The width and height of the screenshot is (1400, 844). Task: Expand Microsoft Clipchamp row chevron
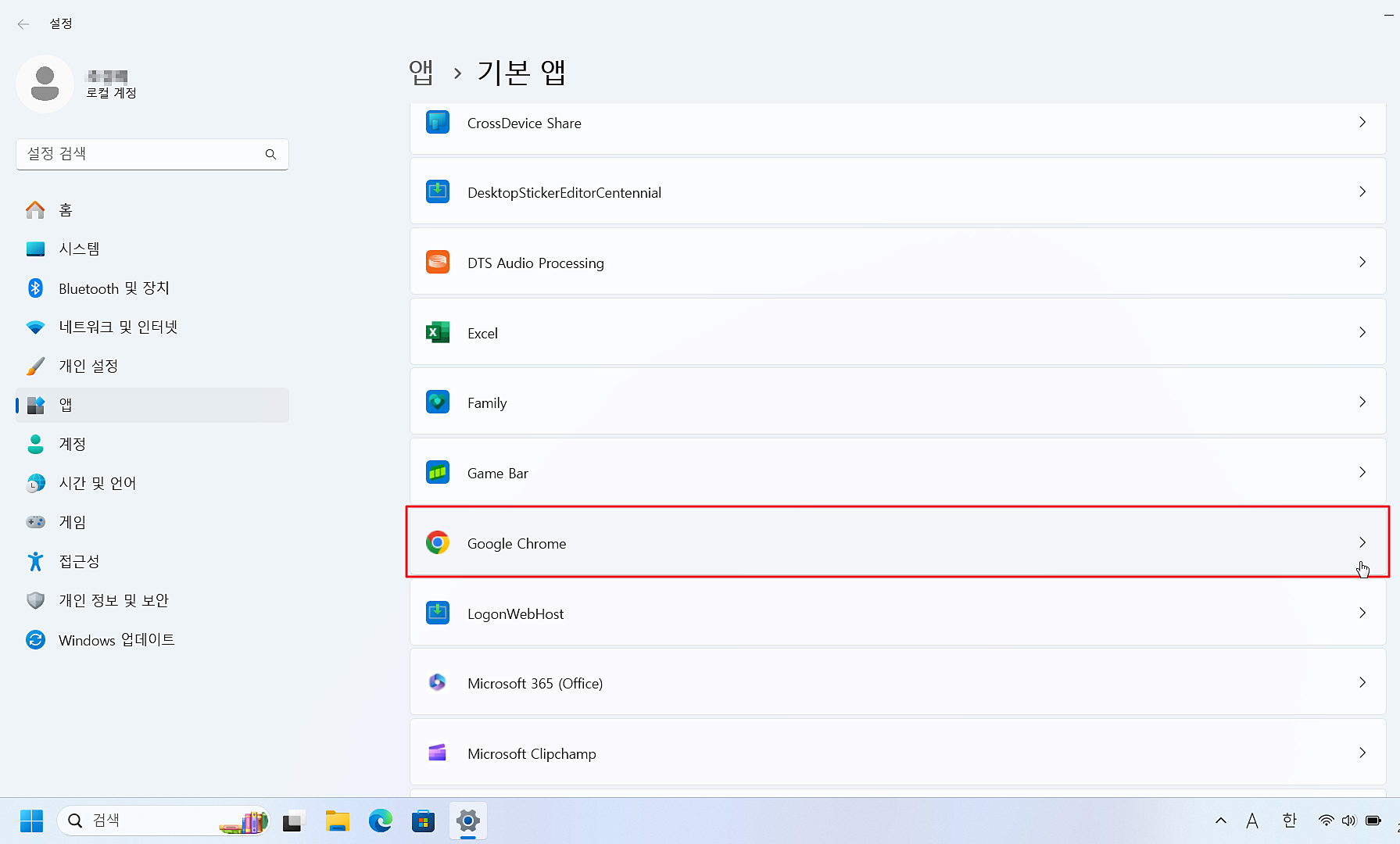coord(1362,753)
